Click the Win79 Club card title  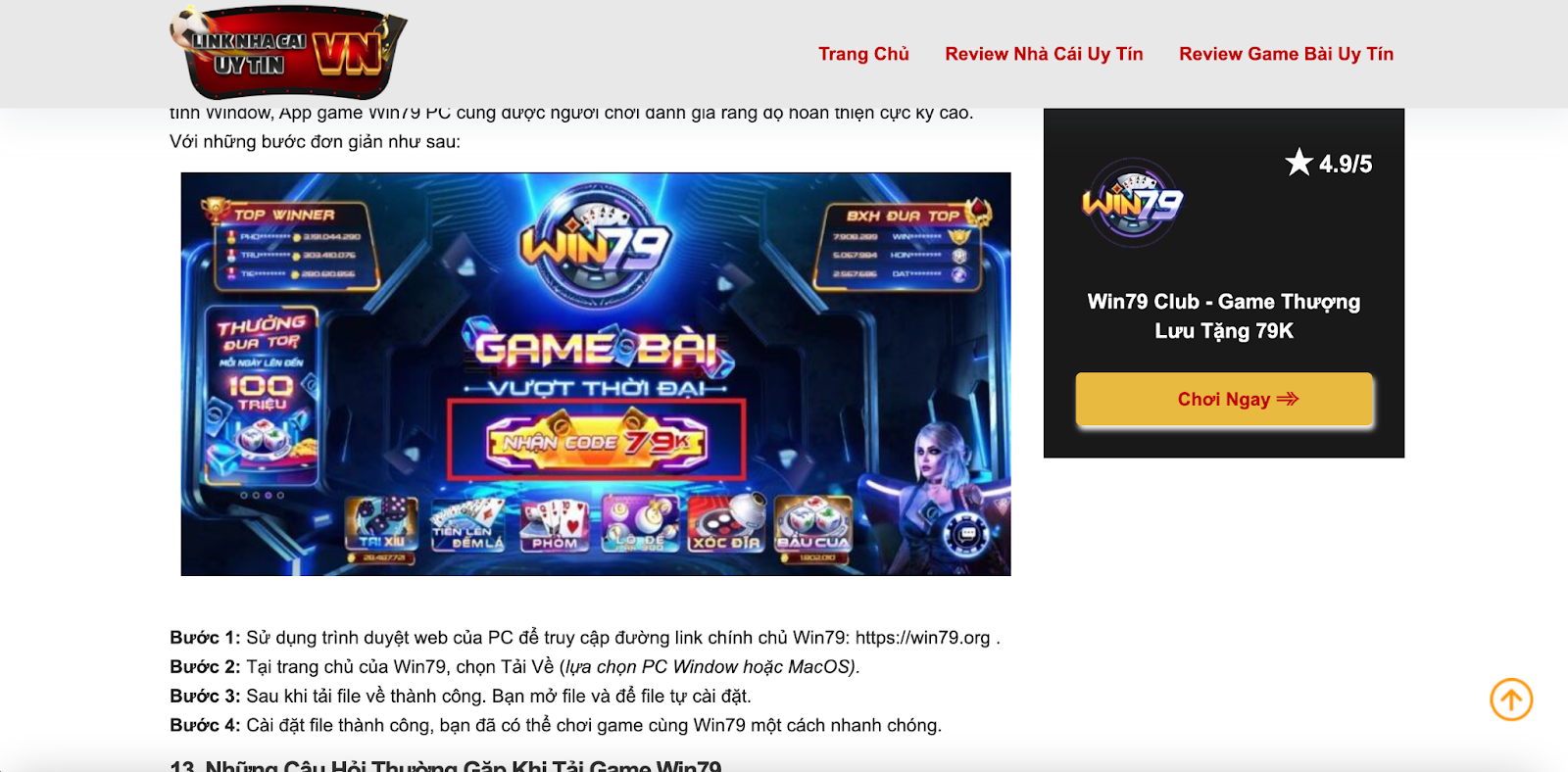pos(1224,315)
